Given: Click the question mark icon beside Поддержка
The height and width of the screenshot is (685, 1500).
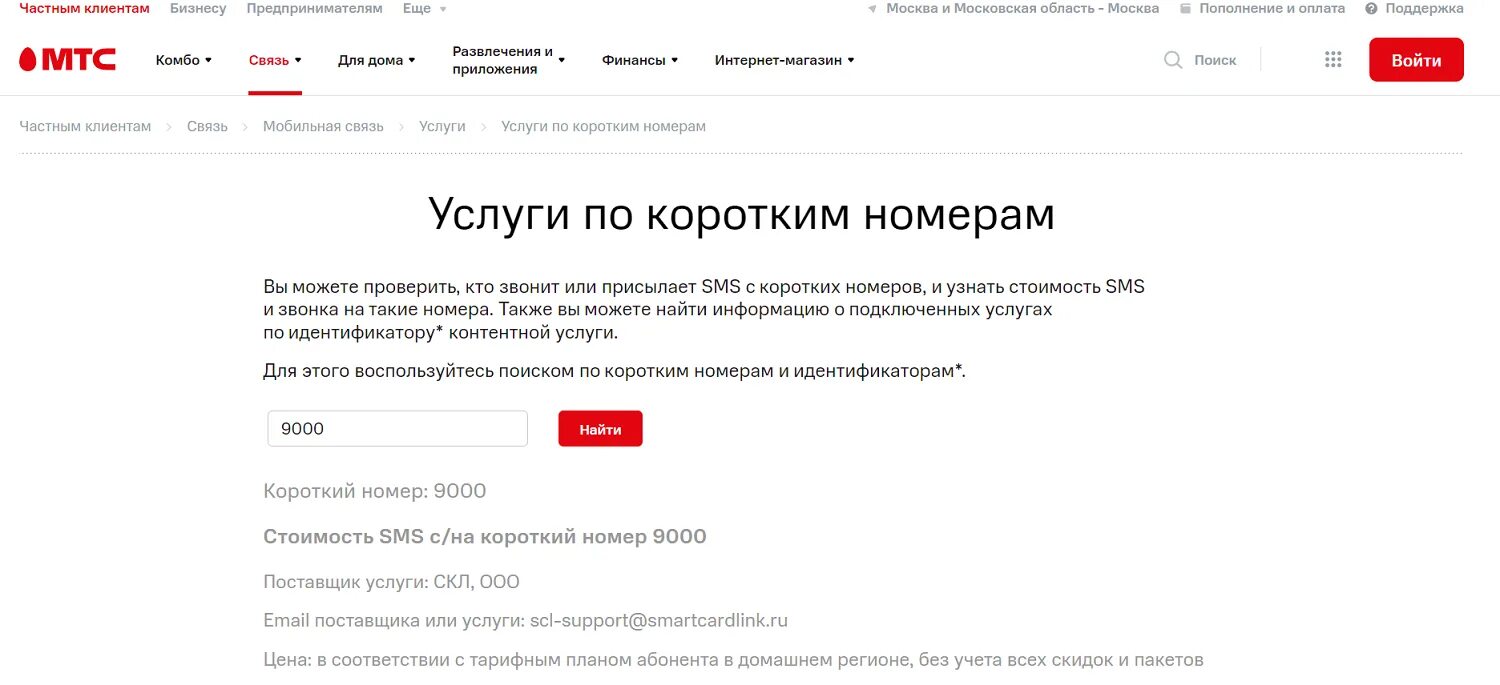Looking at the screenshot, I should (1371, 8).
